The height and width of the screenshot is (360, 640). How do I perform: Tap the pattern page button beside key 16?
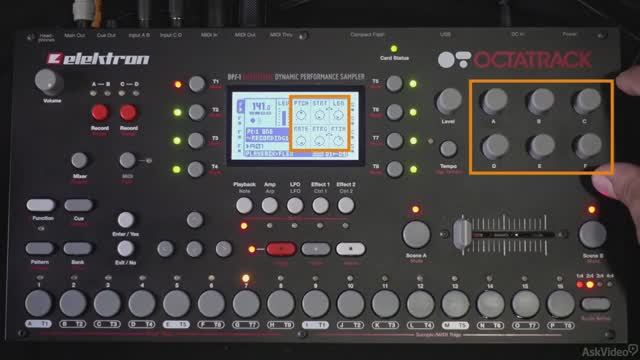tap(596, 304)
